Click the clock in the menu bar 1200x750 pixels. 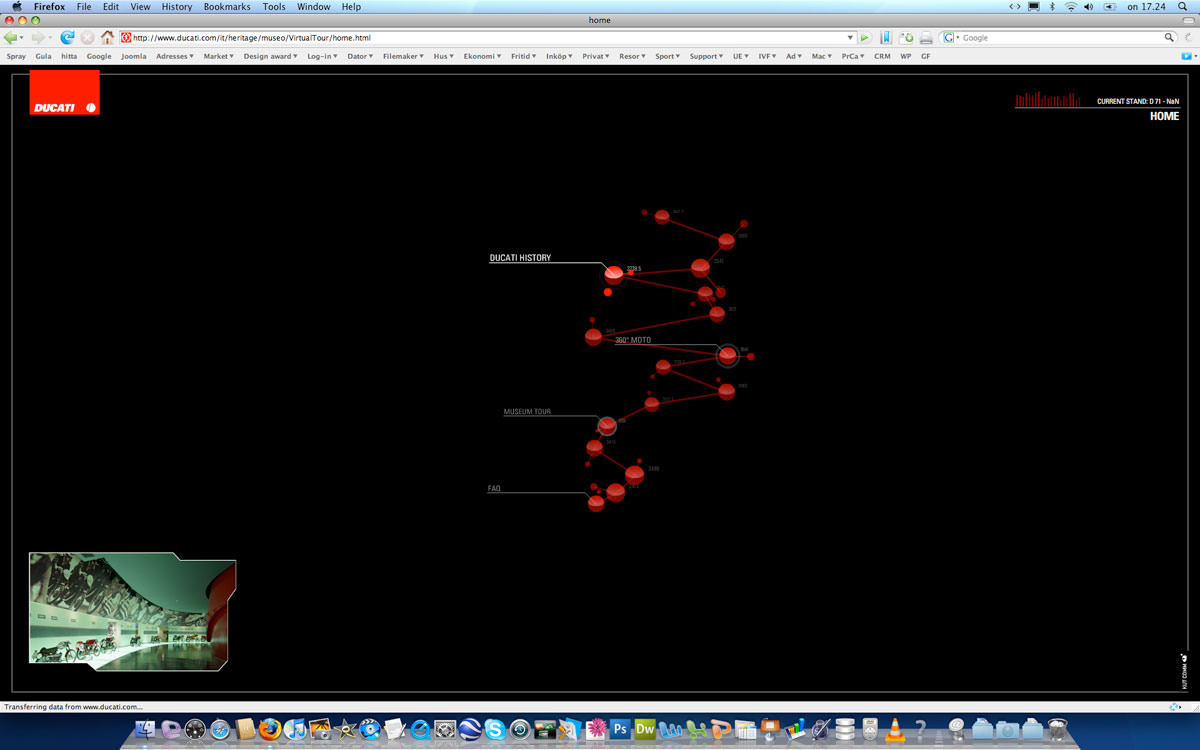tap(1146, 7)
